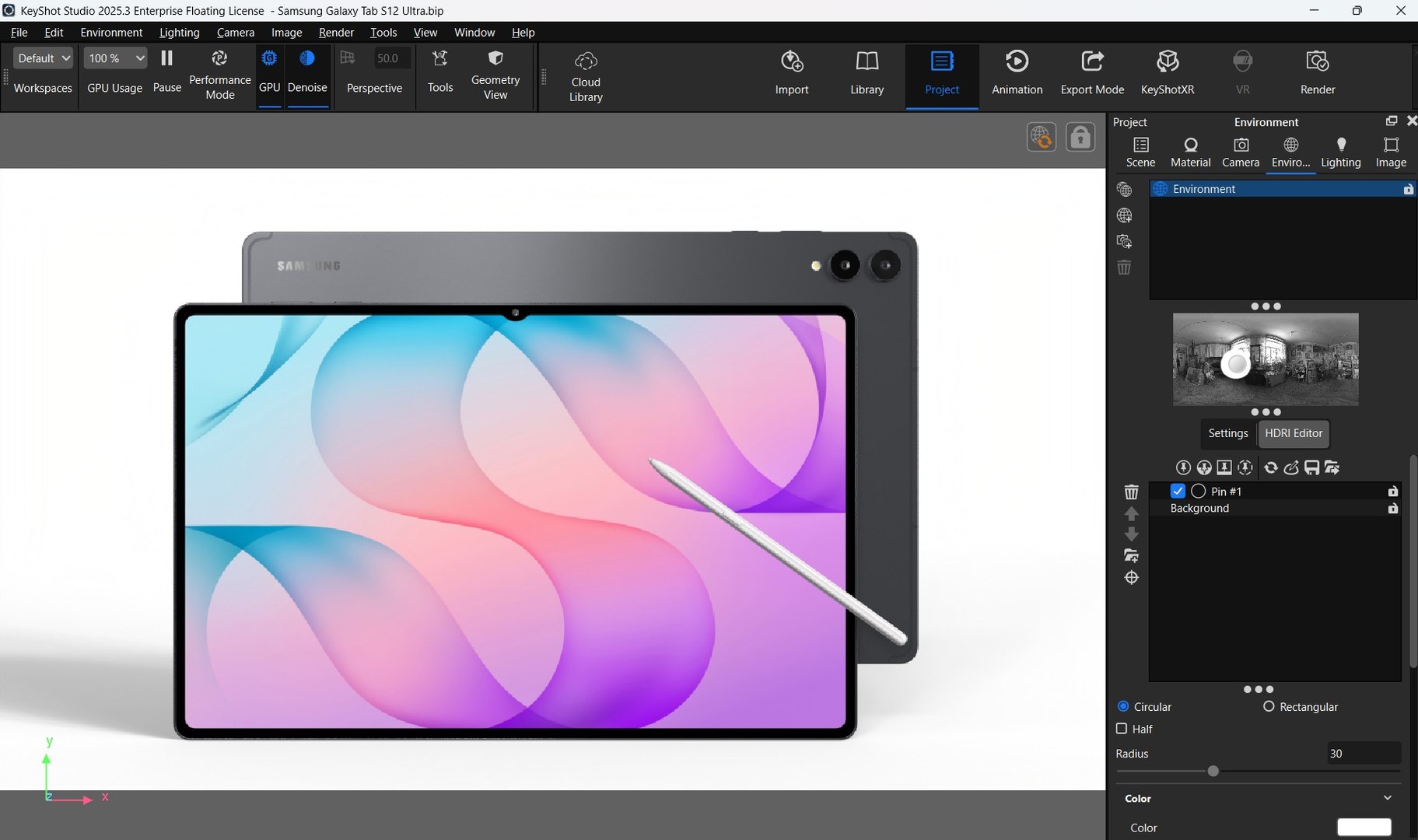Open the Library panel
Image resolution: width=1418 pixels, height=840 pixels.
click(867, 72)
